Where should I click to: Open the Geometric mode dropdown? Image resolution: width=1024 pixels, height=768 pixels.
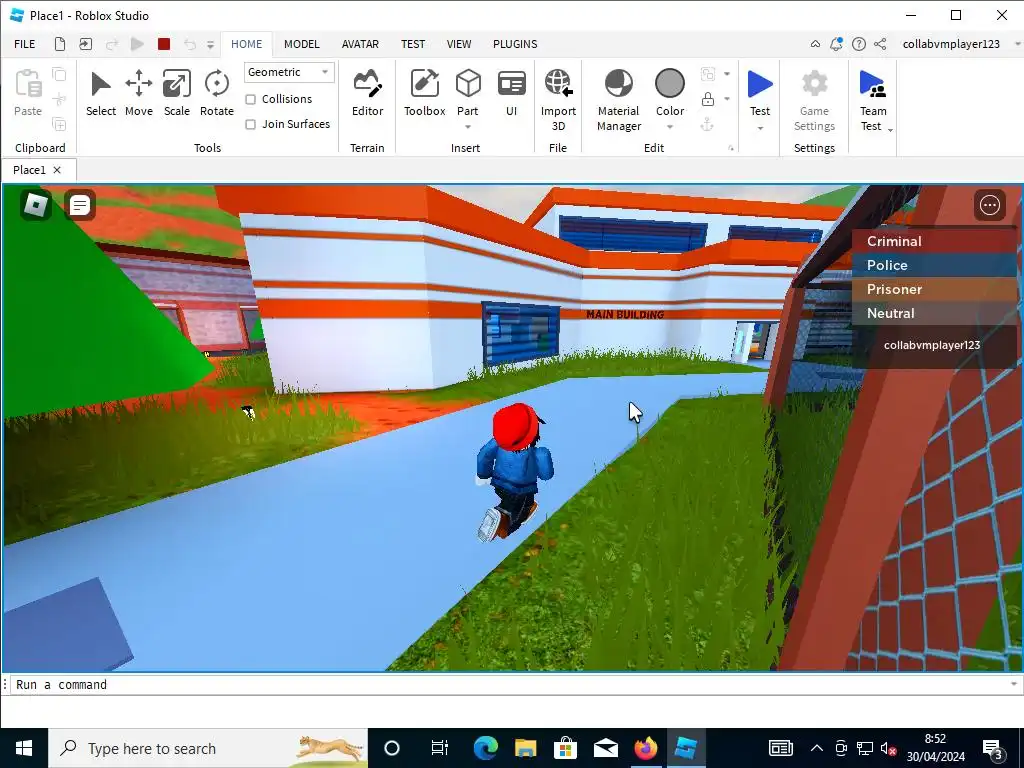[289, 72]
